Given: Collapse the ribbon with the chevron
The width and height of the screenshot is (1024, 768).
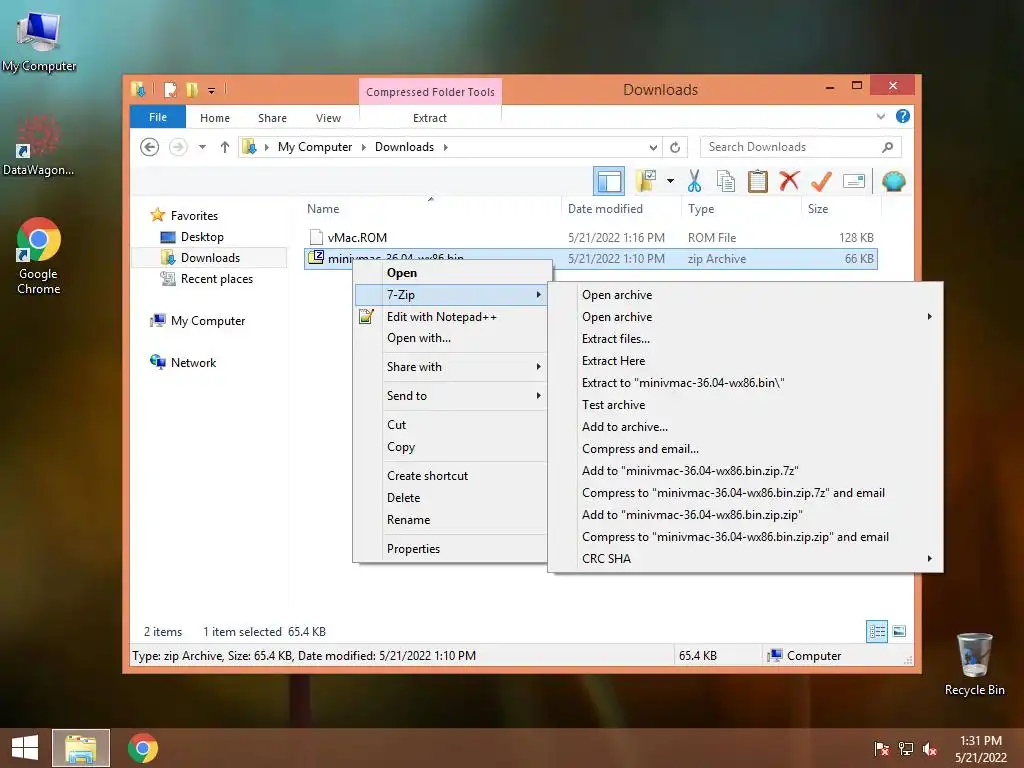Looking at the screenshot, I should click(x=880, y=116).
